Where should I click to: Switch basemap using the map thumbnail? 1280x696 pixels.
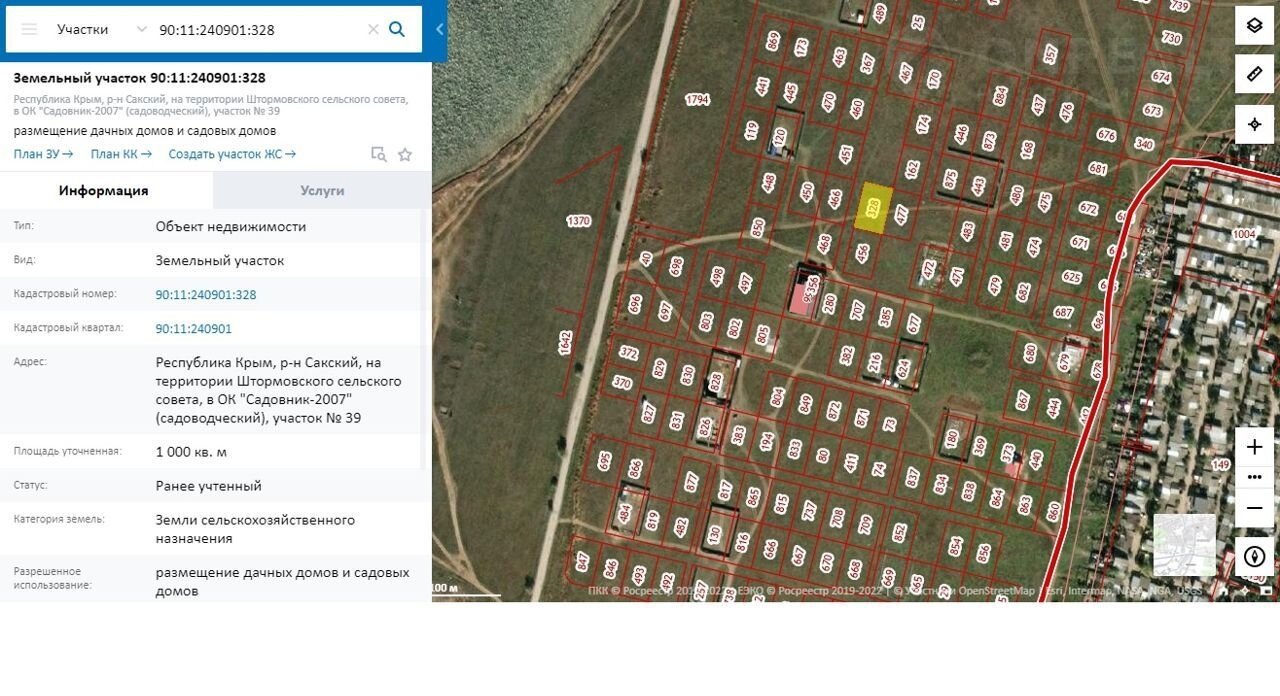click(1184, 544)
